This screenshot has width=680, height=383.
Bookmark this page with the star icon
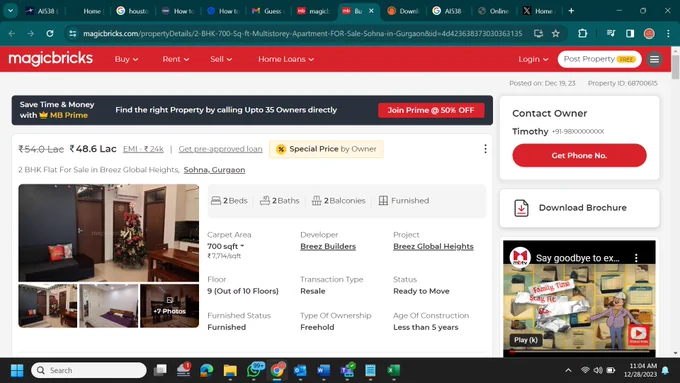556,33
